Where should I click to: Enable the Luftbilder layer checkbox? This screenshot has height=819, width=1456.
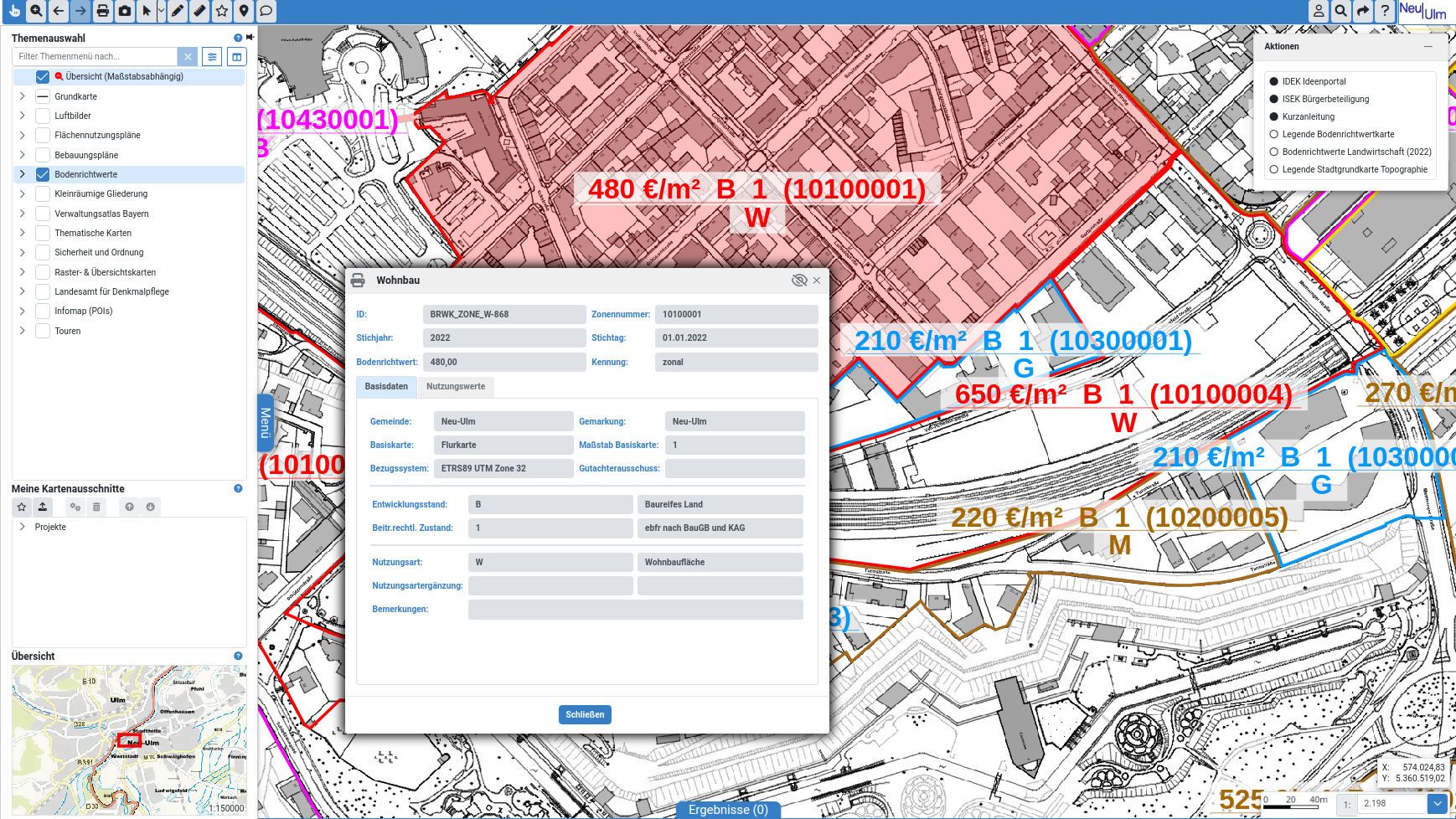tap(43, 116)
